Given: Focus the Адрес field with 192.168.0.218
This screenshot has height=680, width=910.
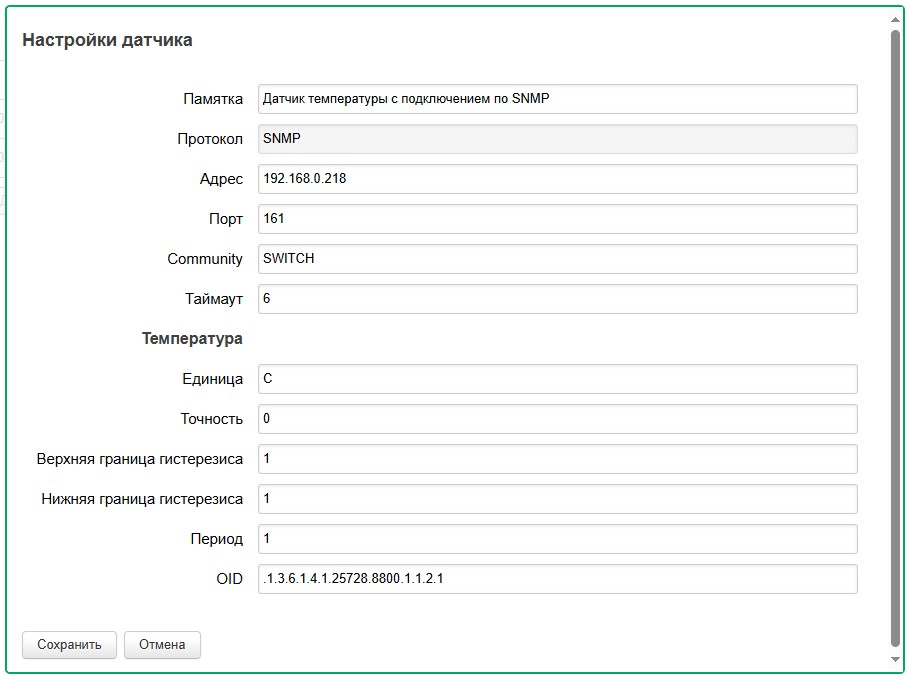Looking at the screenshot, I should click(557, 179).
